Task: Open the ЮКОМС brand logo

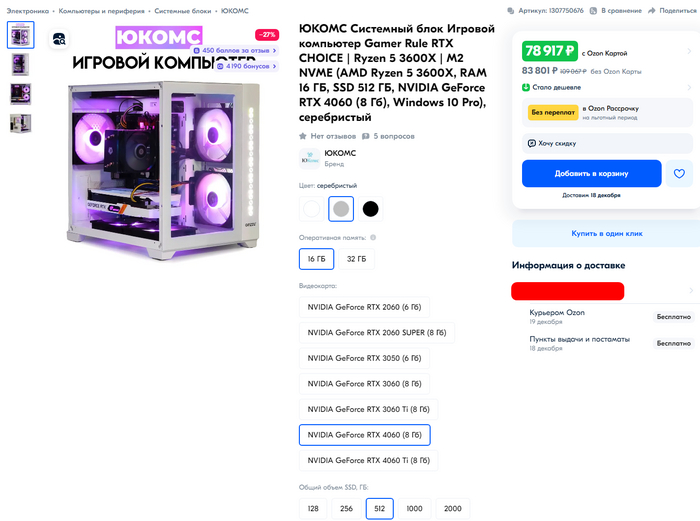Action: 309,158
